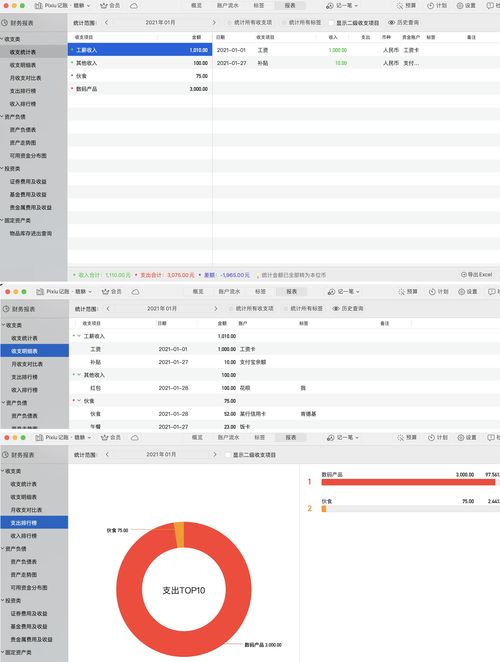Toggle 显示二级收支项目 checkbox in the top window
The image size is (500, 662).
pyautogui.click(x=331, y=23)
